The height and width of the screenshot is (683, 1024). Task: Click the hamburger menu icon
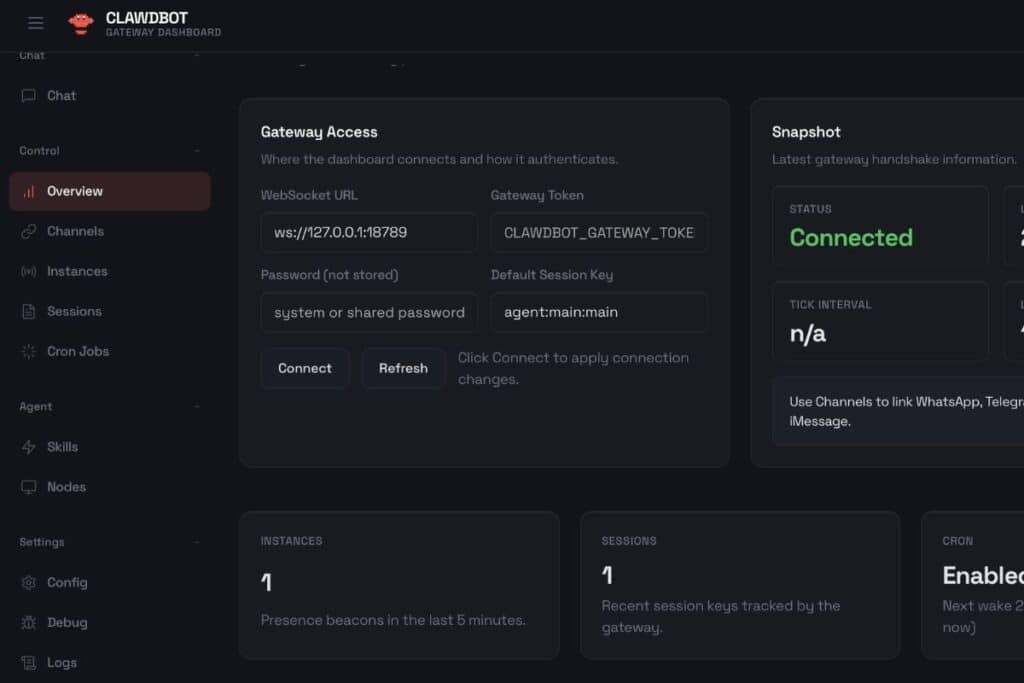tap(36, 23)
